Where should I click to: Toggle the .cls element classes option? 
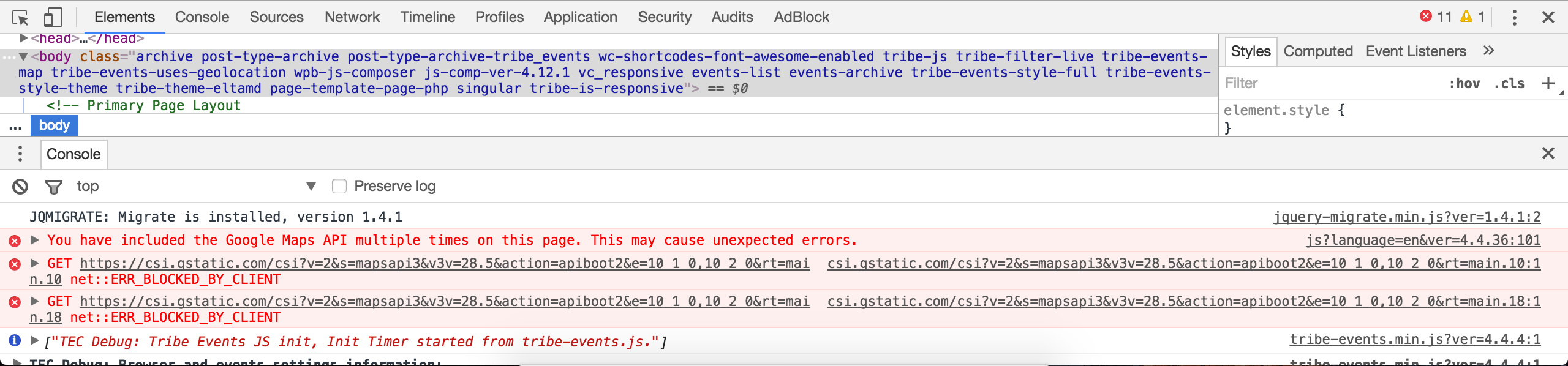point(1509,83)
